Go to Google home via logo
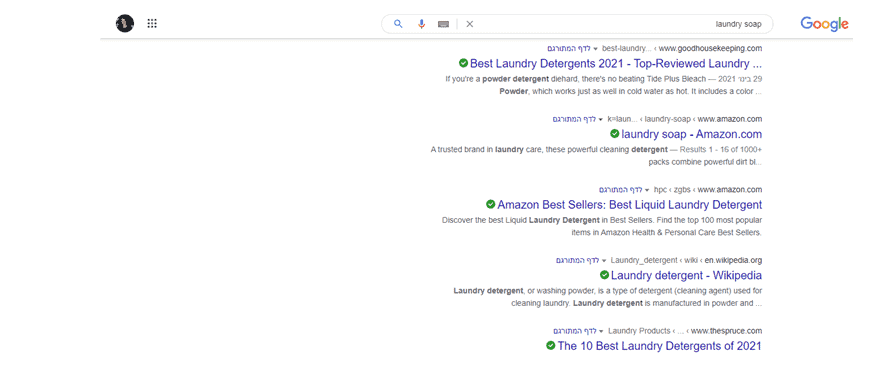The image size is (879, 370). click(x=824, y=24)
